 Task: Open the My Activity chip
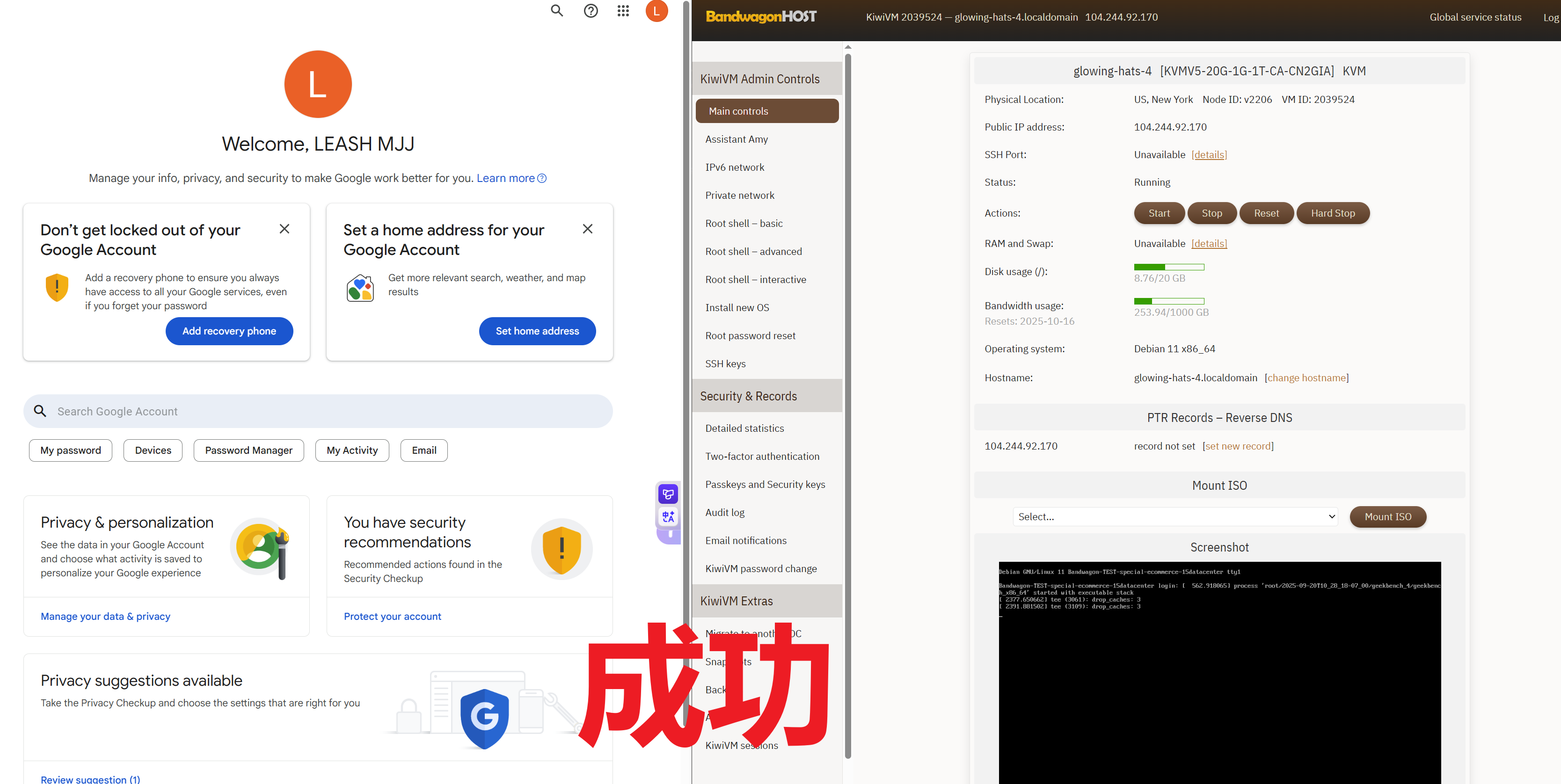point(351,450)
